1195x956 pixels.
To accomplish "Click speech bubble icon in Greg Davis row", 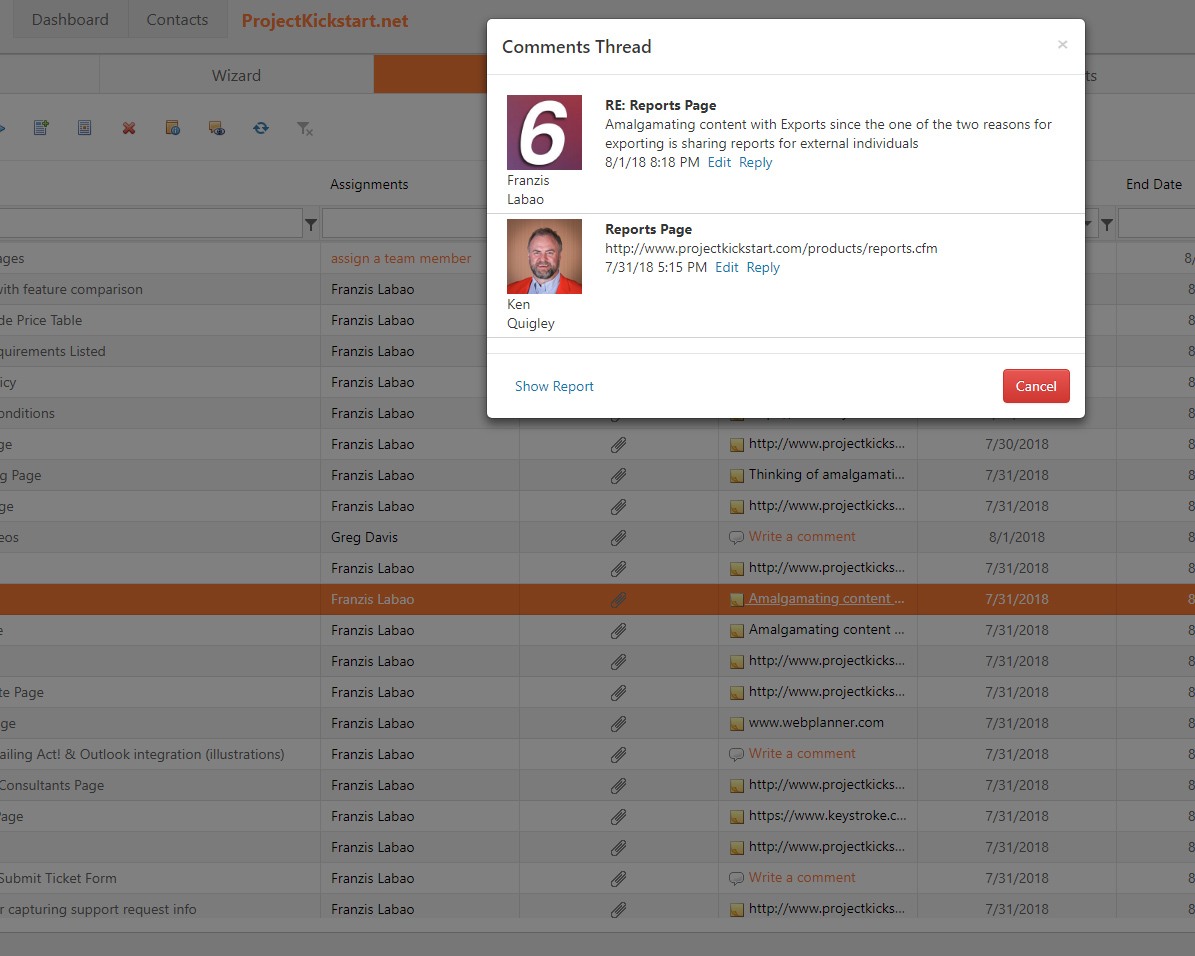I will (x=736, y=537).
